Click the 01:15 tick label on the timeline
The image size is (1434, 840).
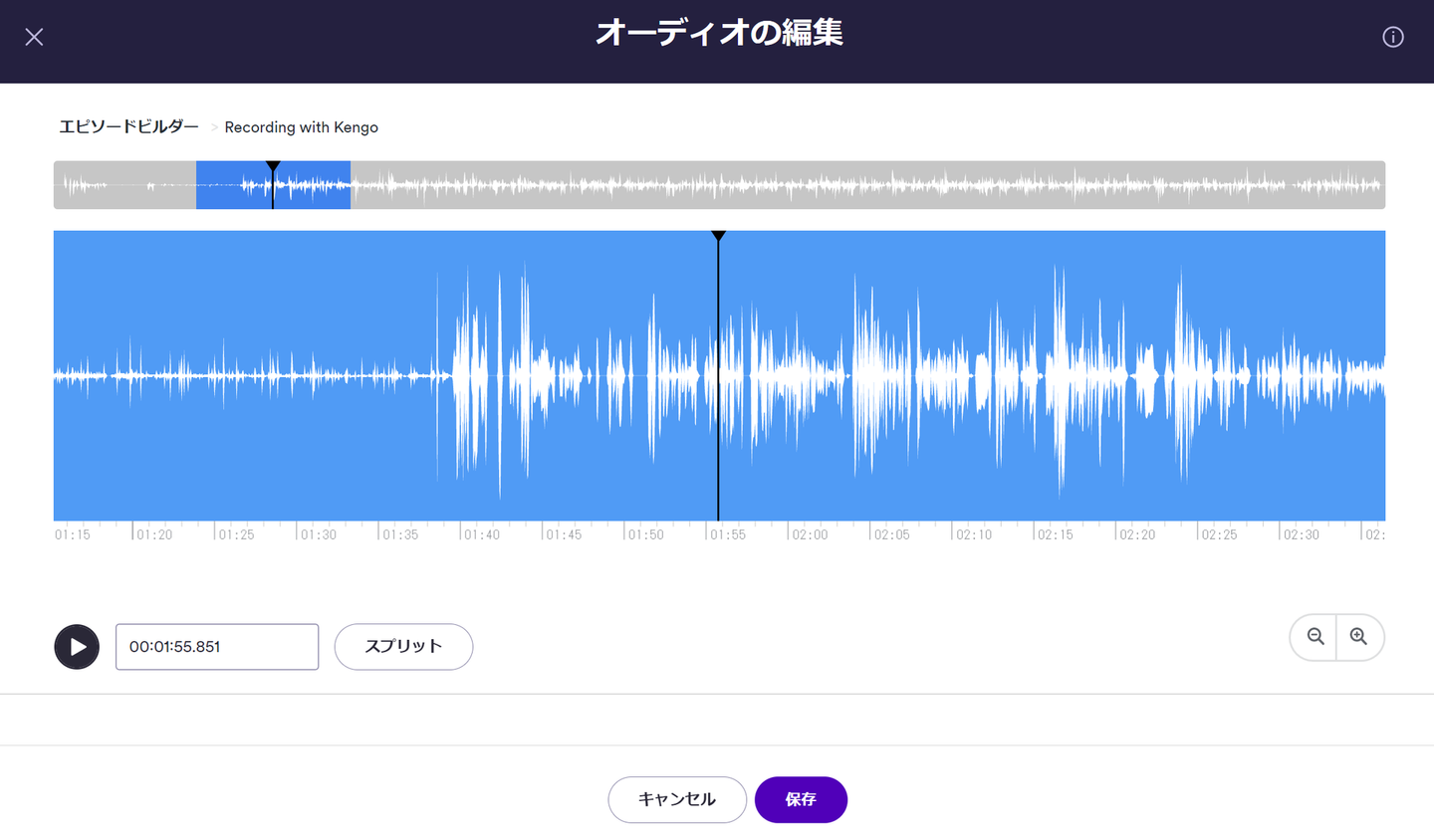coord(73,534)
